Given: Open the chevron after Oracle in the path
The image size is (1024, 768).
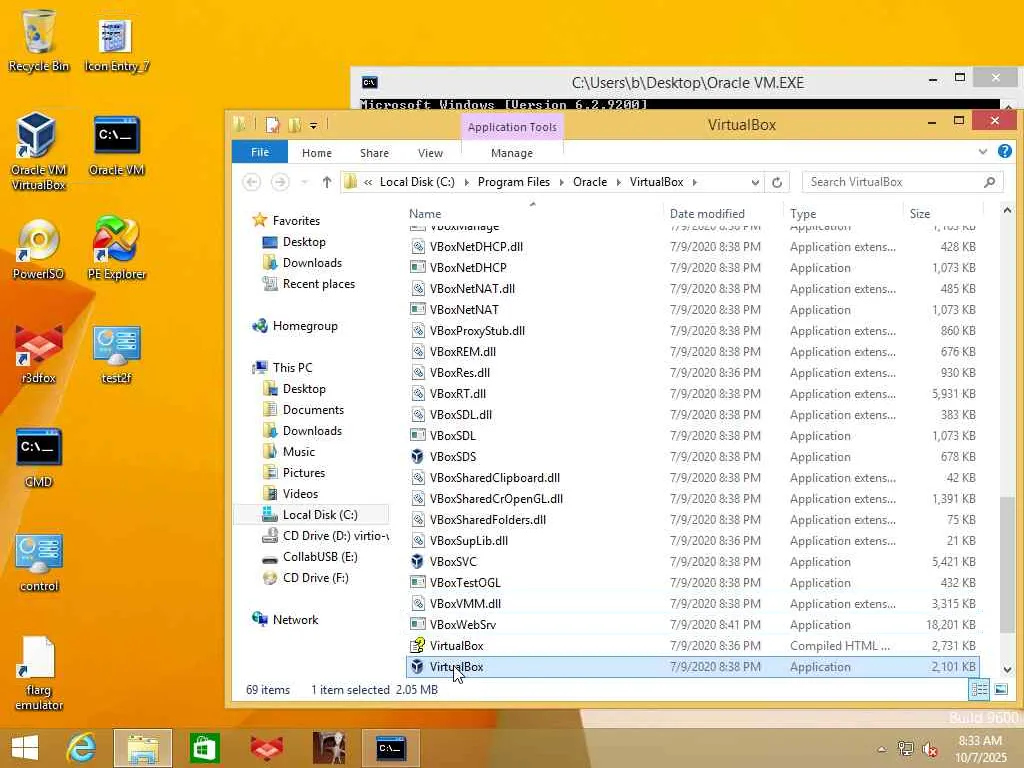Looking at the screenshot, I should 618,182.
